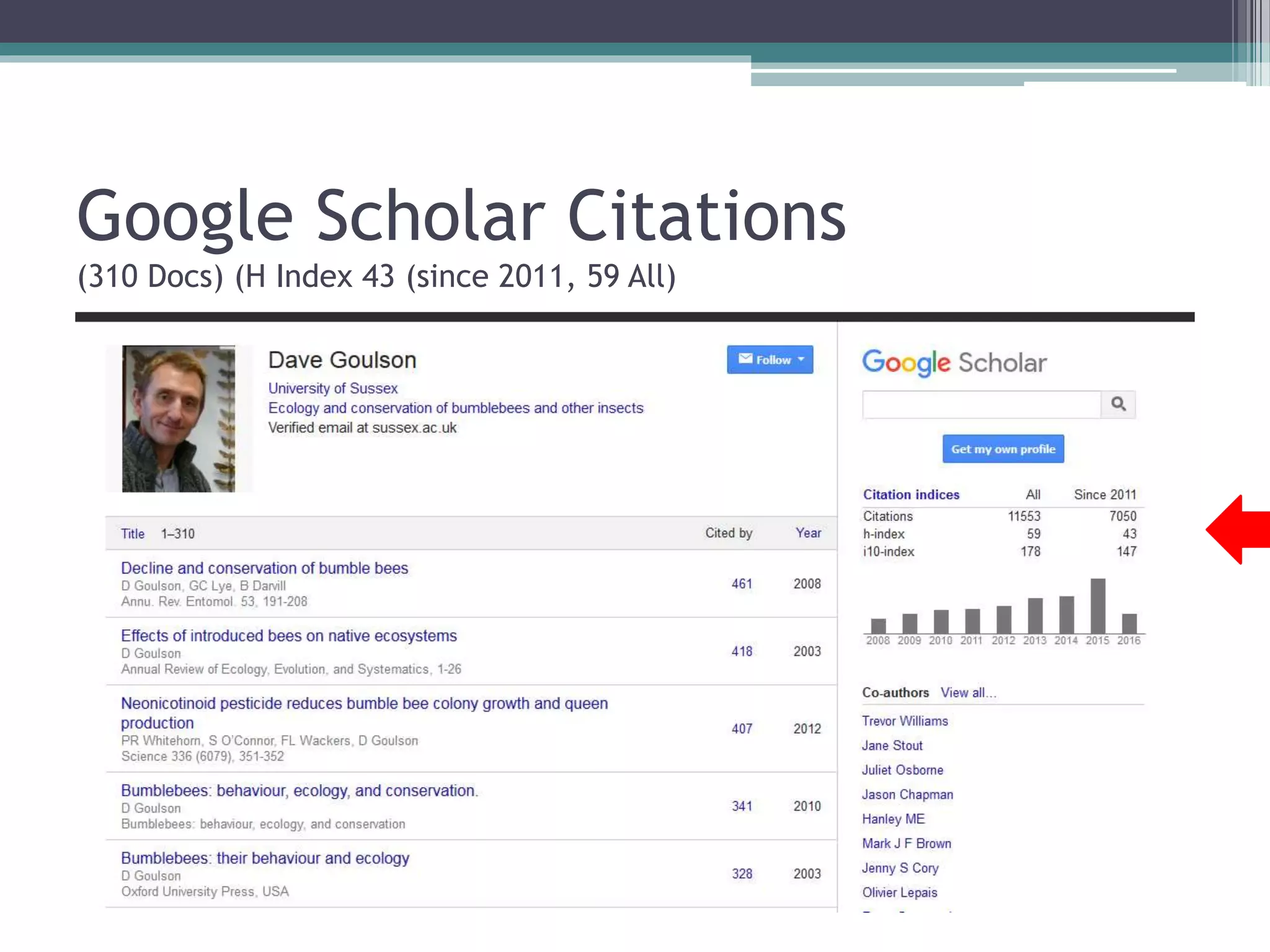The height and width of the screenshot is (952, 1270).
Task: Click the Cited by column header
Action: [729, 533]
